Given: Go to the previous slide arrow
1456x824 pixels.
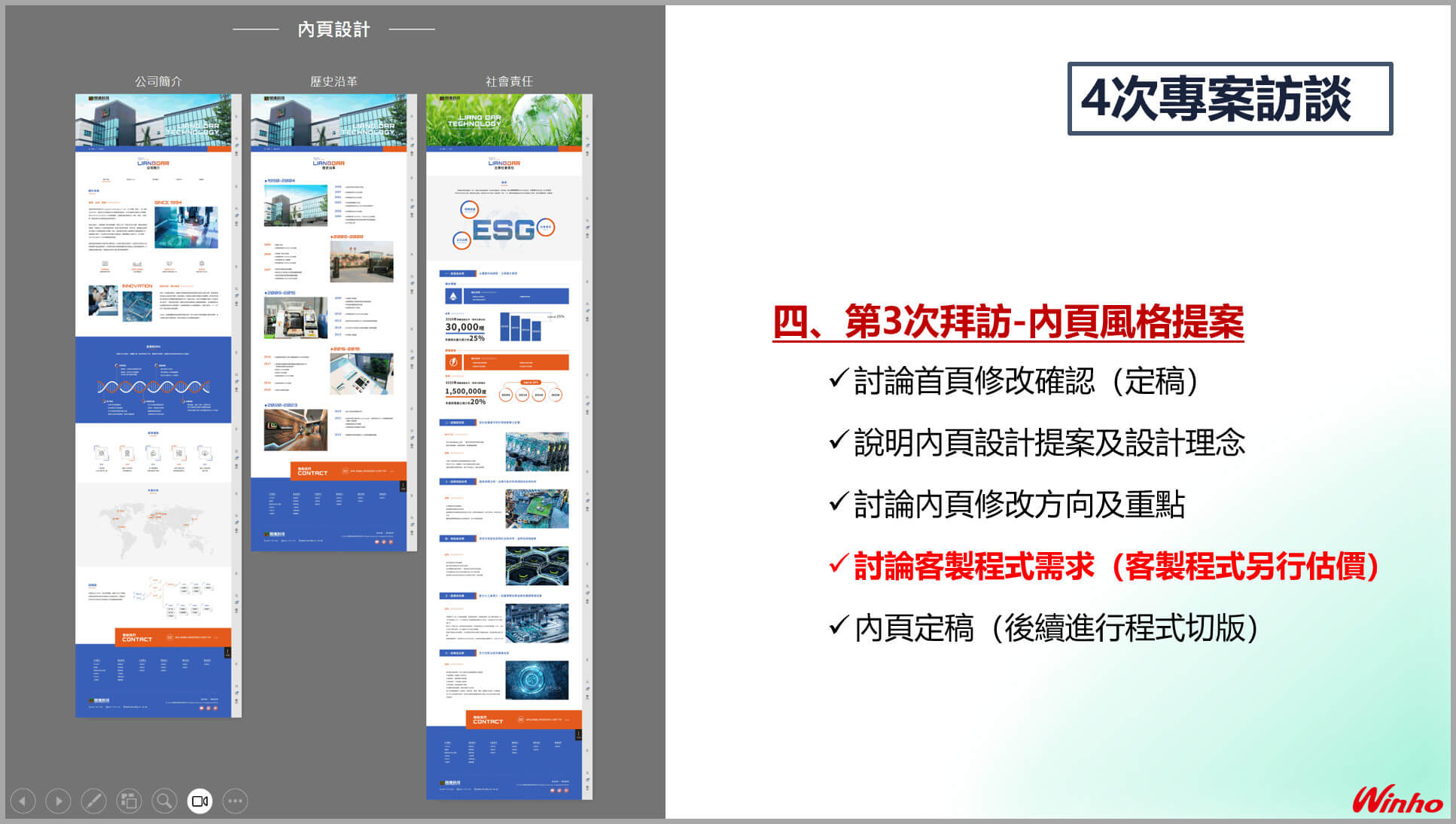Looking at the screenshot, I should coord(23,801).
